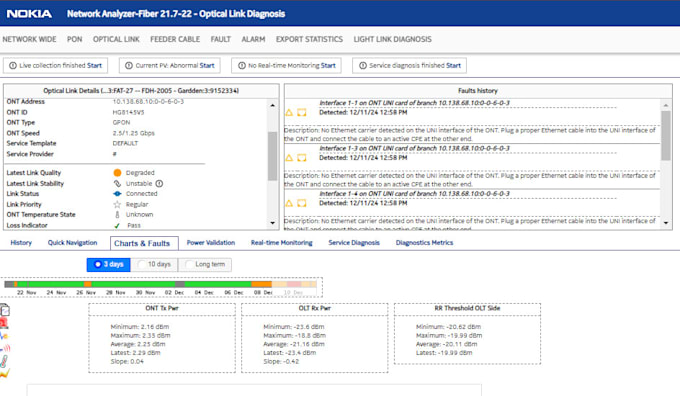Click the thermometer icon beside Unknown temperature
The image size is (680, 396).
[x=117, y=215]
